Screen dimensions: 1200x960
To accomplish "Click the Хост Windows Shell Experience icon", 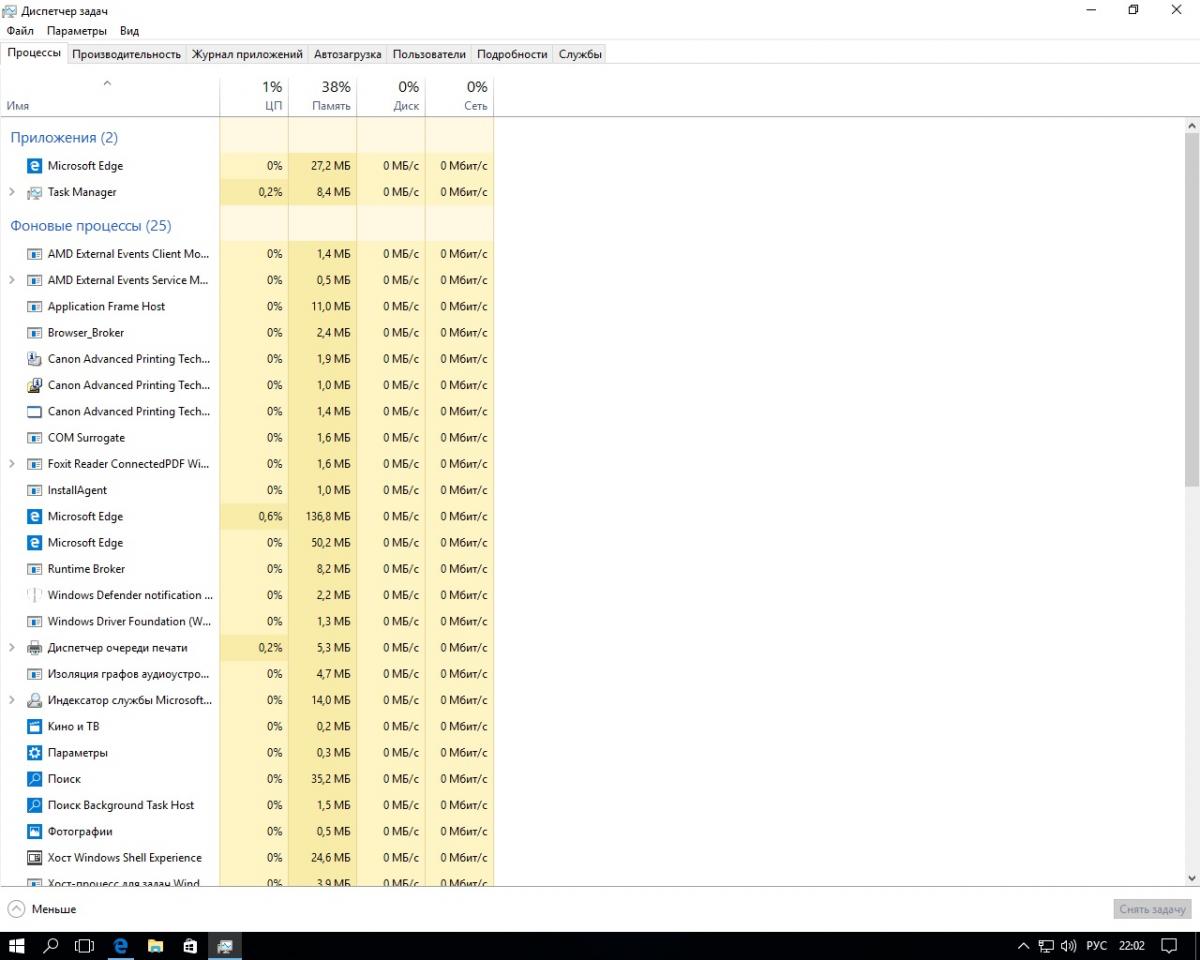I will click(x=34, y=858).
